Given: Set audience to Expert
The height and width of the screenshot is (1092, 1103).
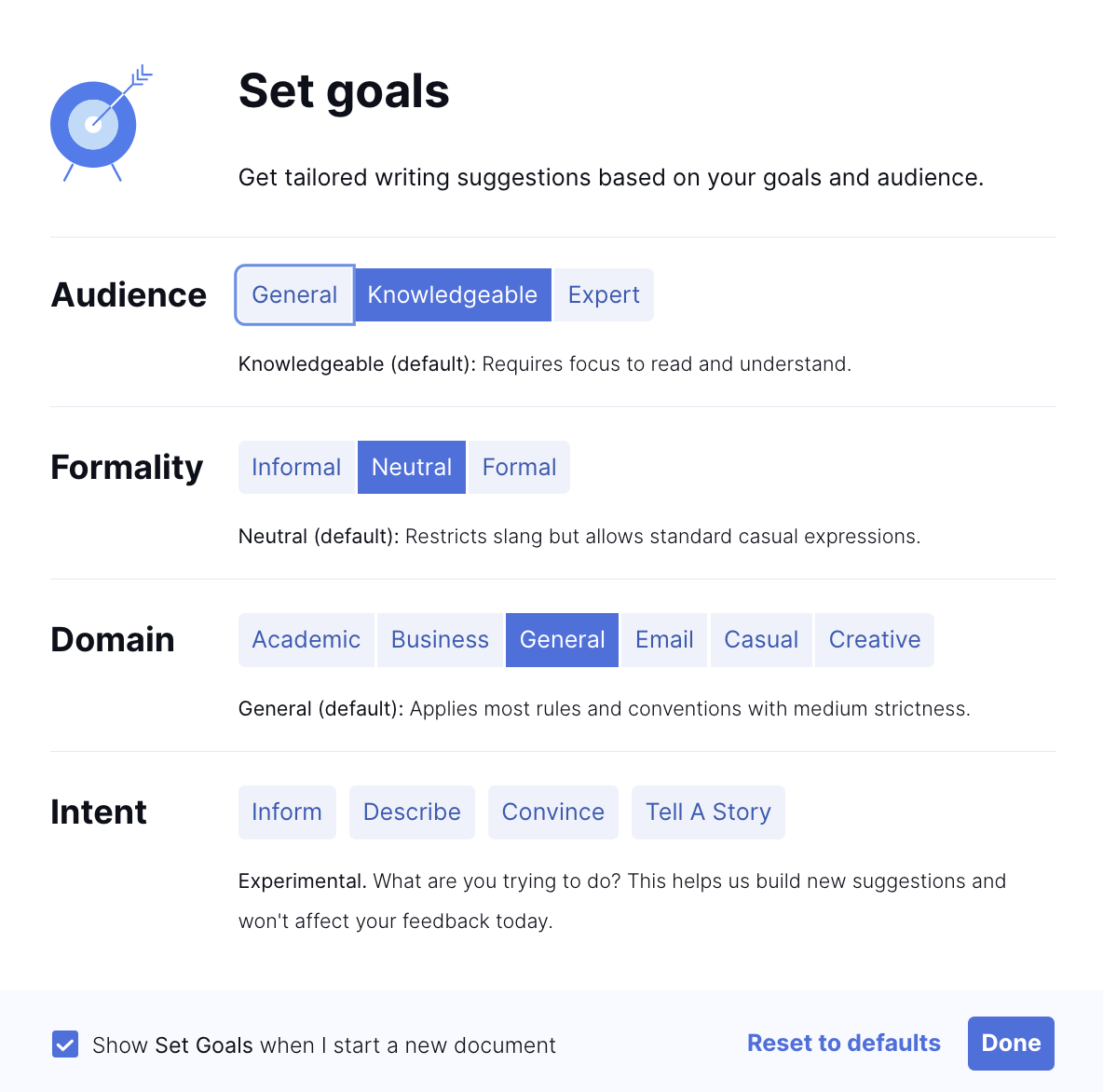Looking at the screenshot, I should click(604, 295).
